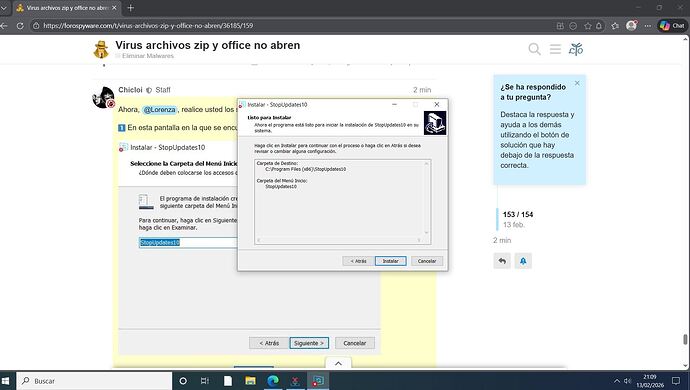Open the split screen icon in address bar

pos(560,26)
